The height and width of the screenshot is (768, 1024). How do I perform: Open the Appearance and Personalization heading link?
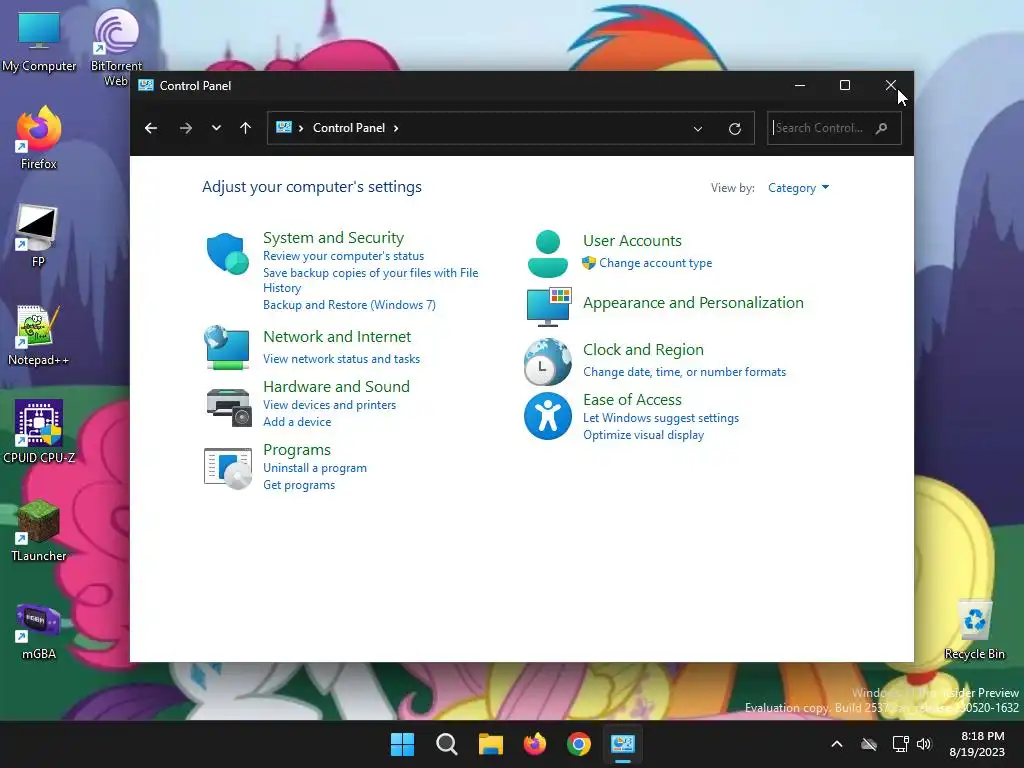click(693, 303)
